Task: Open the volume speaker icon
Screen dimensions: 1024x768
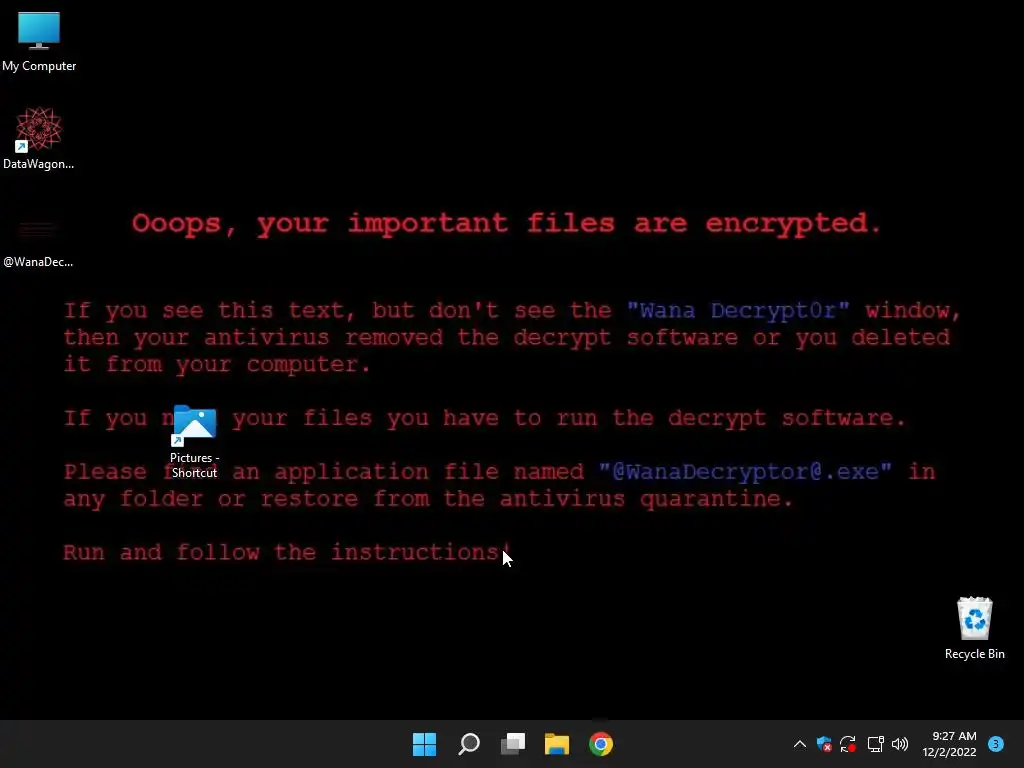Action: [x=900, y=744]
